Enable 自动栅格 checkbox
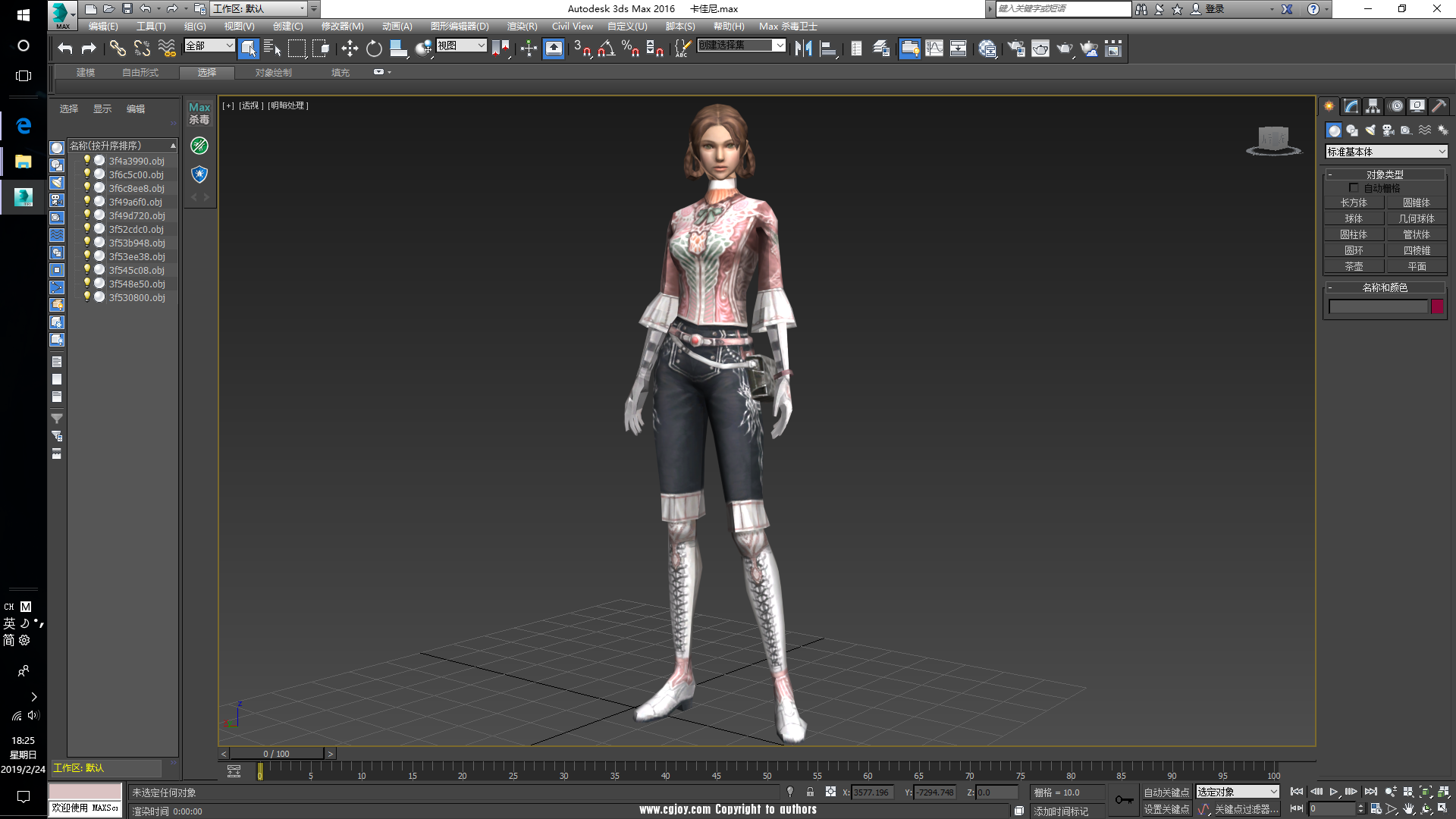The width and height of the screenshot is (1456, 819). (1354, 188)
